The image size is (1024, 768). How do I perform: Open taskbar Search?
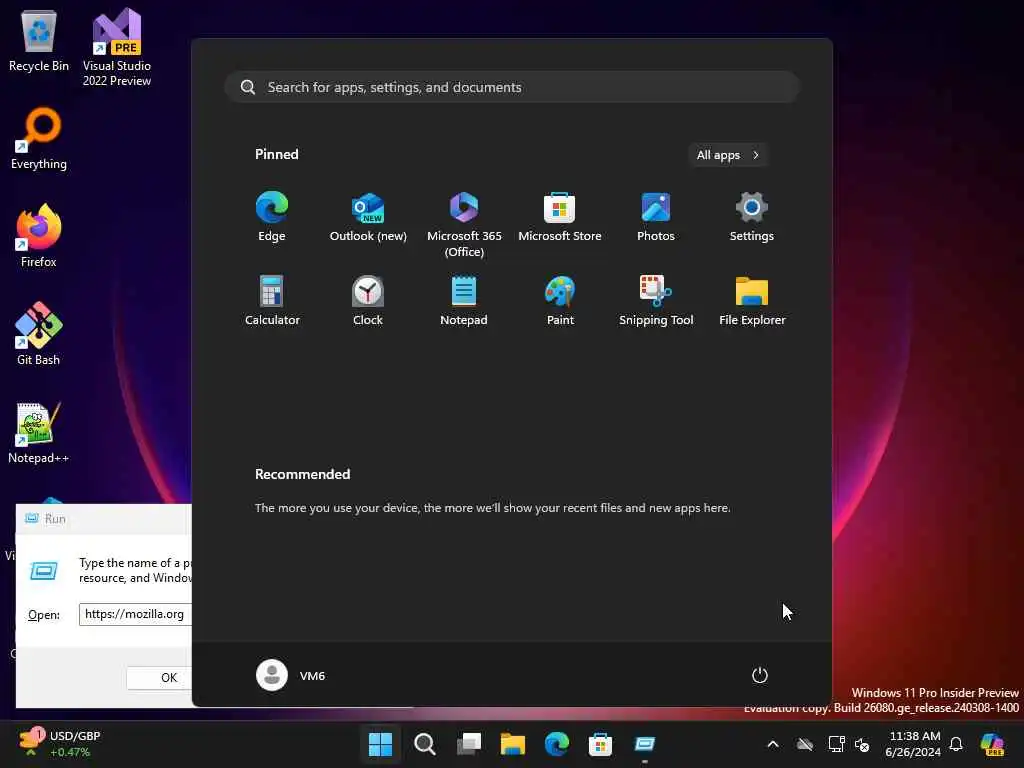pos(424,744)
